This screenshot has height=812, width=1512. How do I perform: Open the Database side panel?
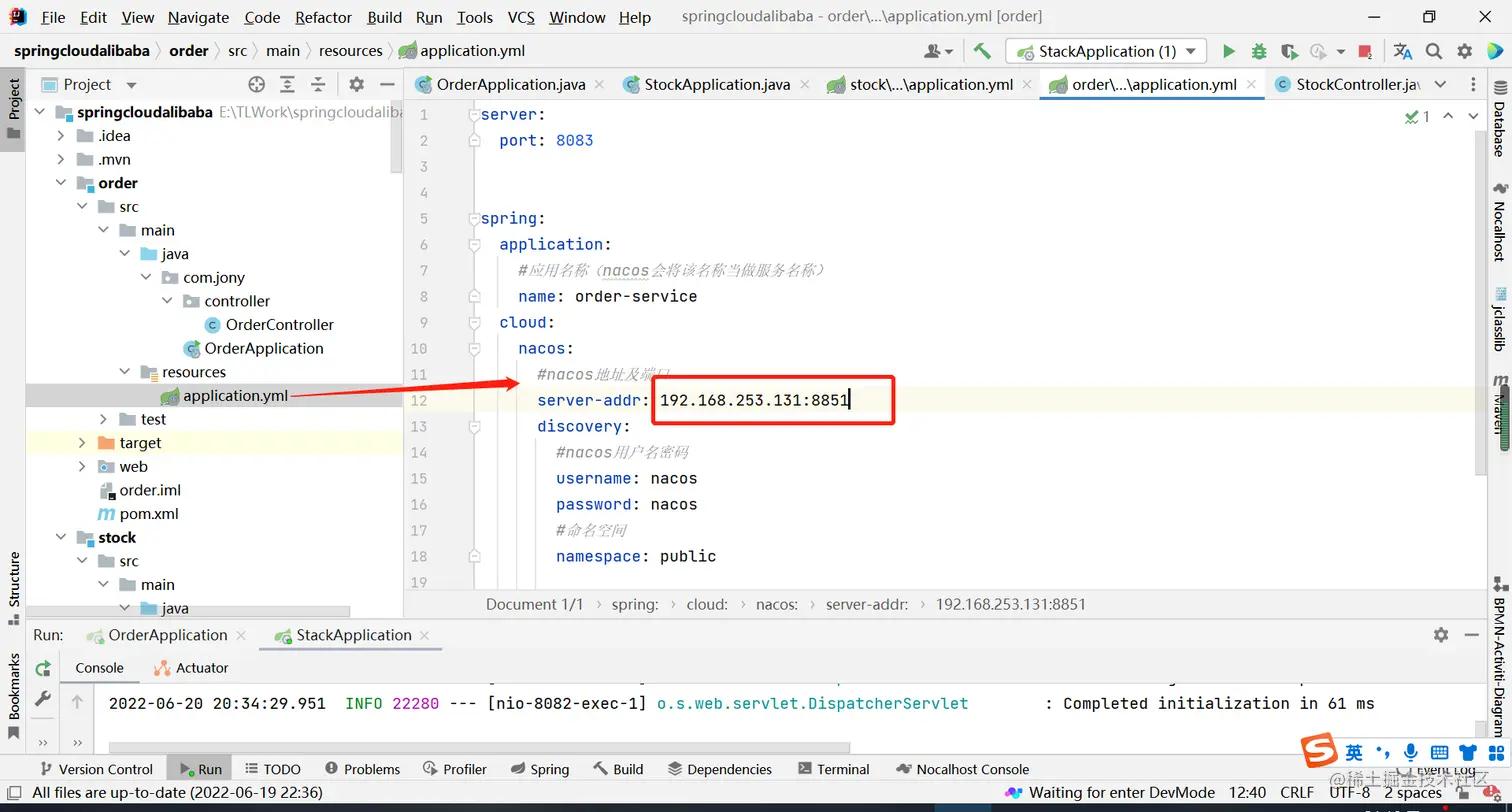point(1500,117)
